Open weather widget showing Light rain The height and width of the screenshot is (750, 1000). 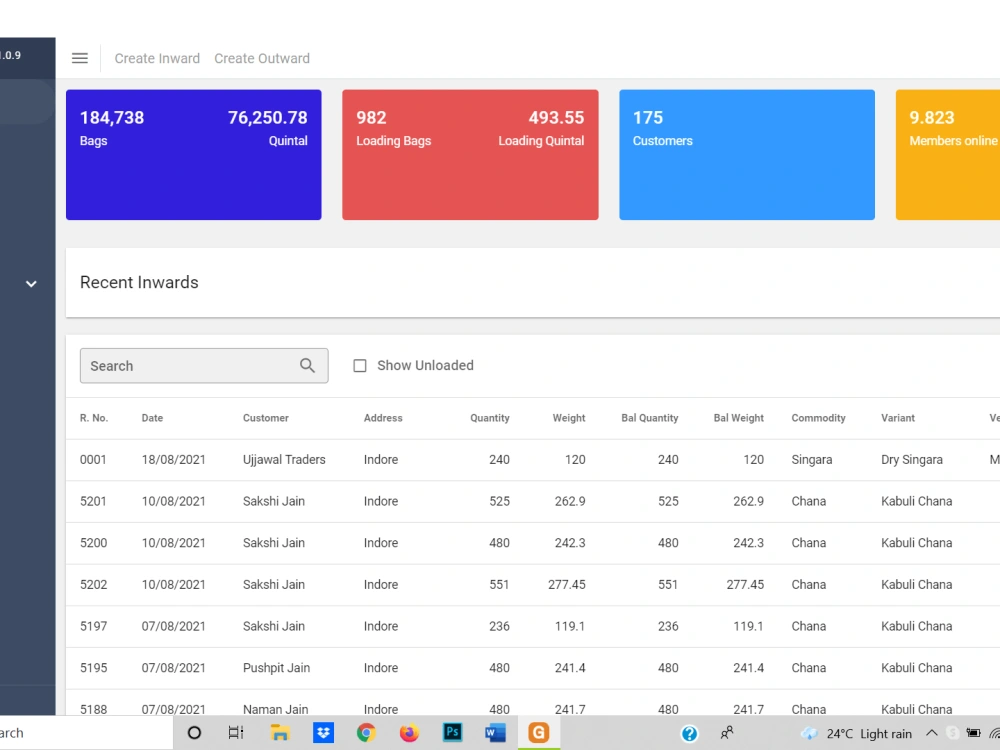coord(857,733)
